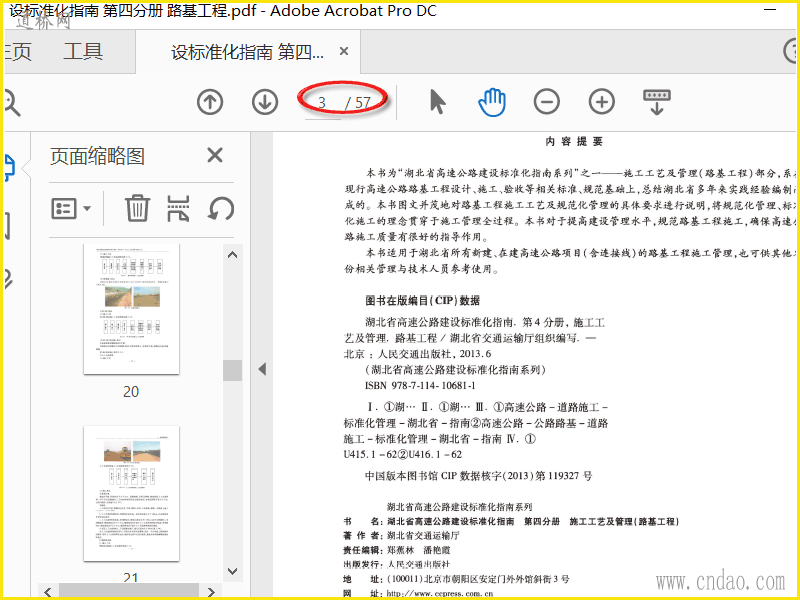The width and height of the screenshot is (800, 600).
Task: Click the insert pages icon in thumbnails panel
Action: [x=179, y=208]
